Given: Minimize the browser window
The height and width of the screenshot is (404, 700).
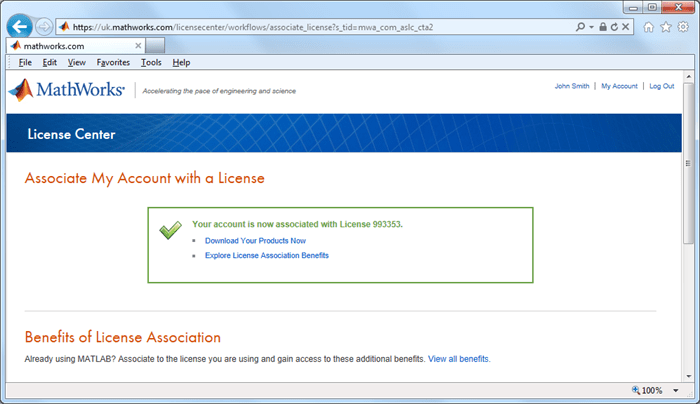Looking at the screenshot, I should click(x=633, y=7).
